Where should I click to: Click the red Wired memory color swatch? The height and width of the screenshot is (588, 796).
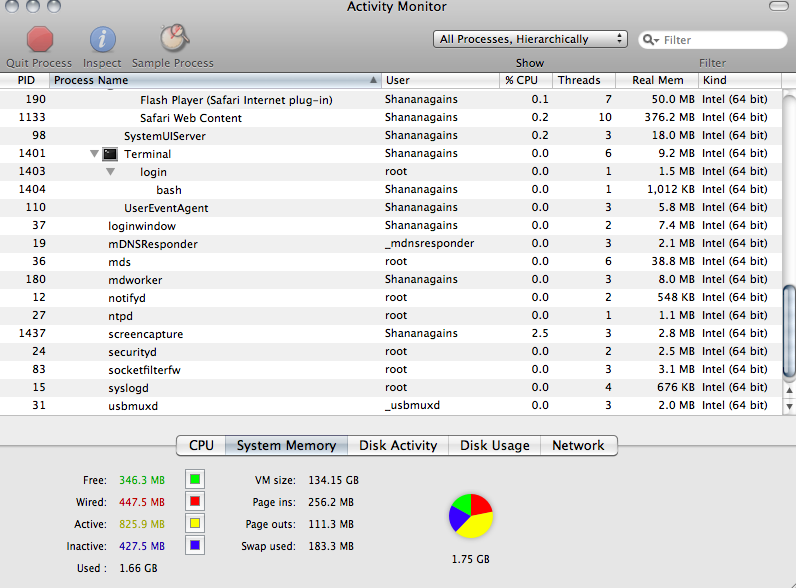(x=195, y=502)
